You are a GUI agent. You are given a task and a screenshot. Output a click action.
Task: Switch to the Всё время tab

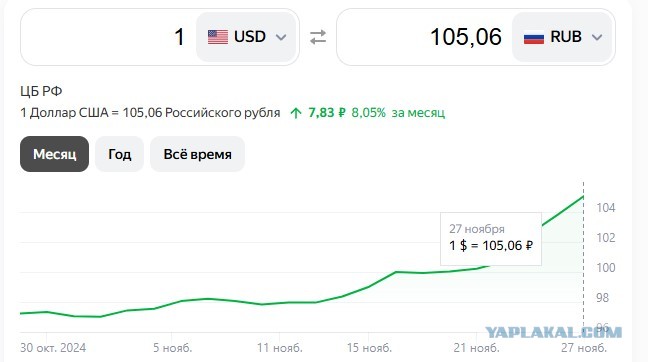pos(198,154)
